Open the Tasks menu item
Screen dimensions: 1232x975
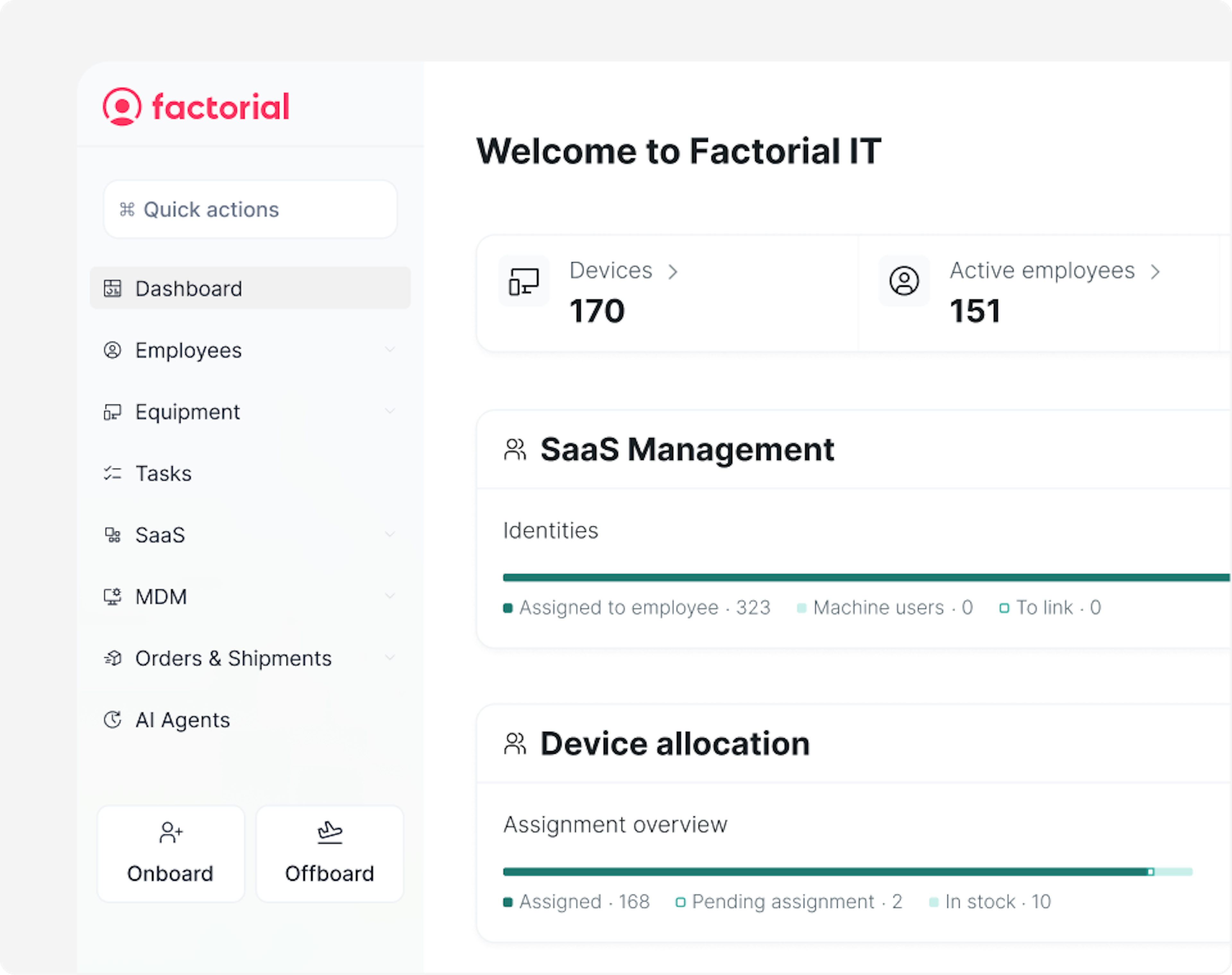(x=163, y=473)
